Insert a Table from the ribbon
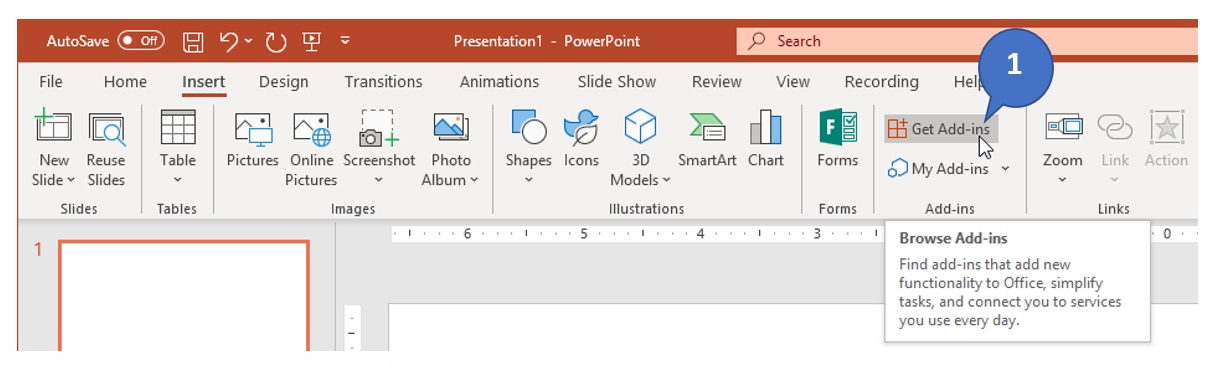This screenshot has height=365, width=1216. (x=178, y=148)
